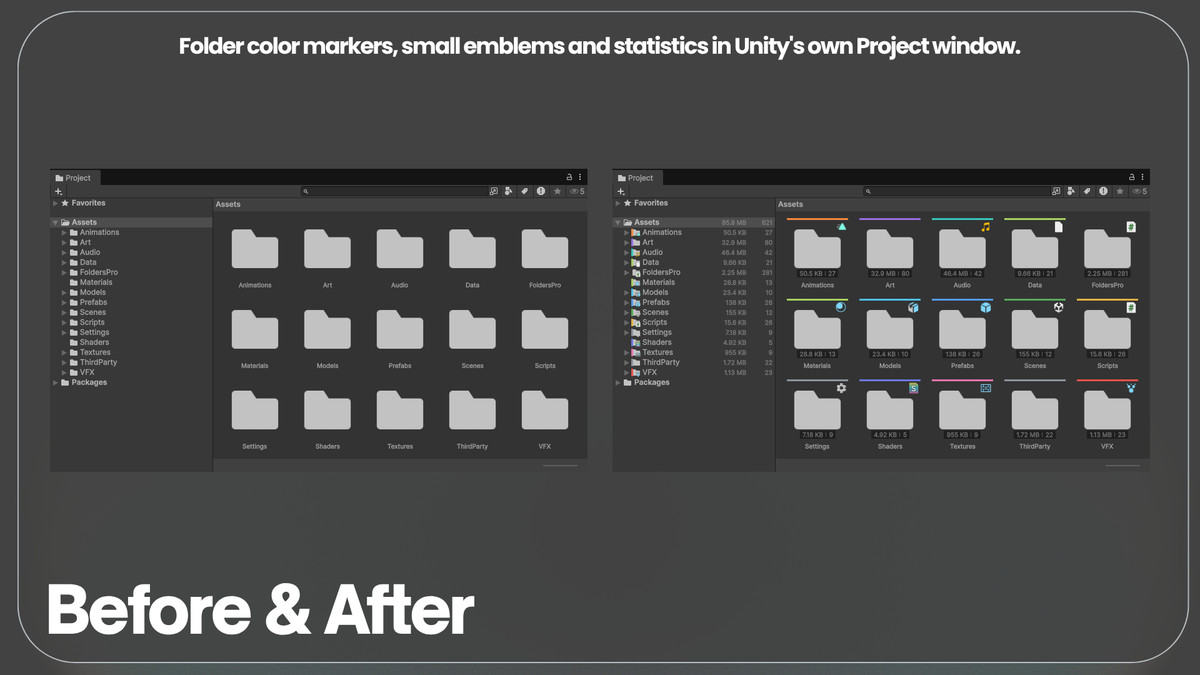Click the search picker icon in the Before toolbar

point(494,191)
